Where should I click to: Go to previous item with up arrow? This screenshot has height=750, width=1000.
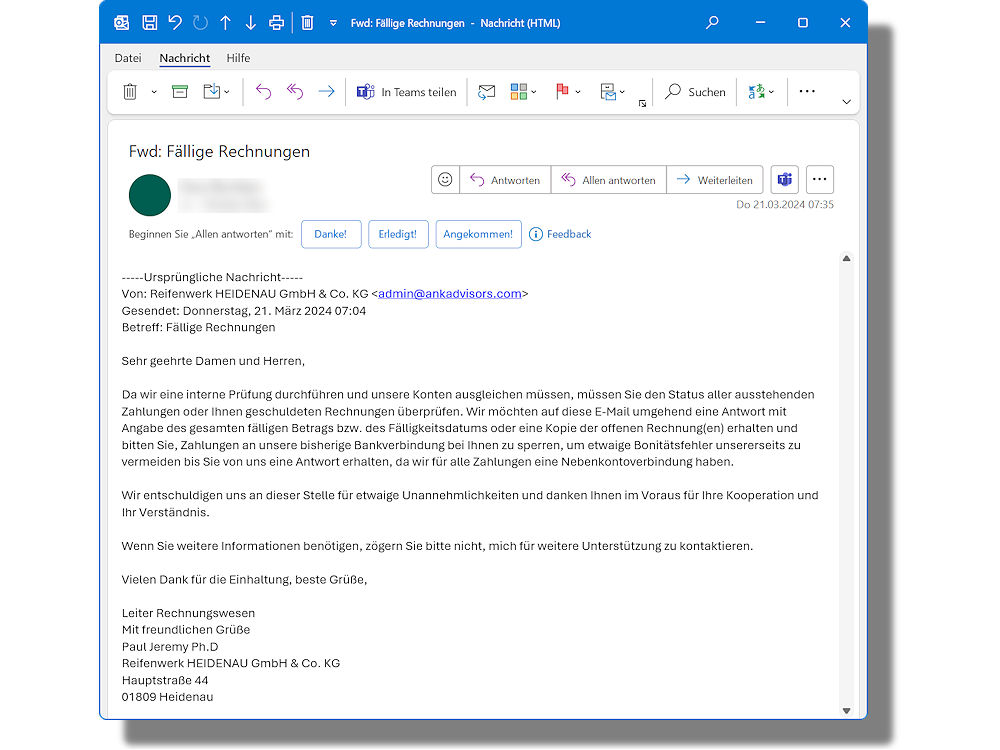coord(225,23)
